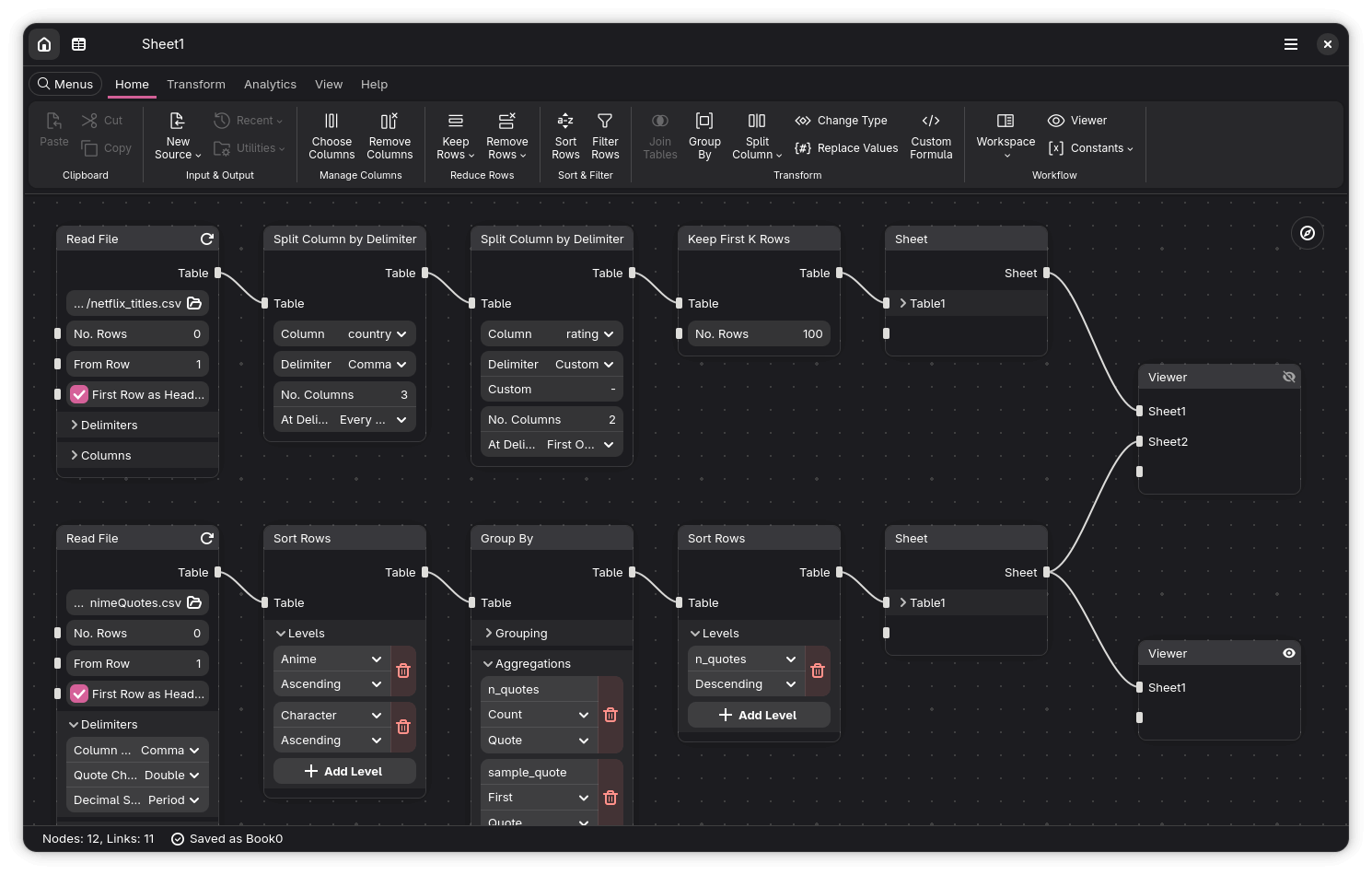Collapse Delimiters in AnimeQuotes Read File node
The image size is (1372, 875).
point(138,724)
